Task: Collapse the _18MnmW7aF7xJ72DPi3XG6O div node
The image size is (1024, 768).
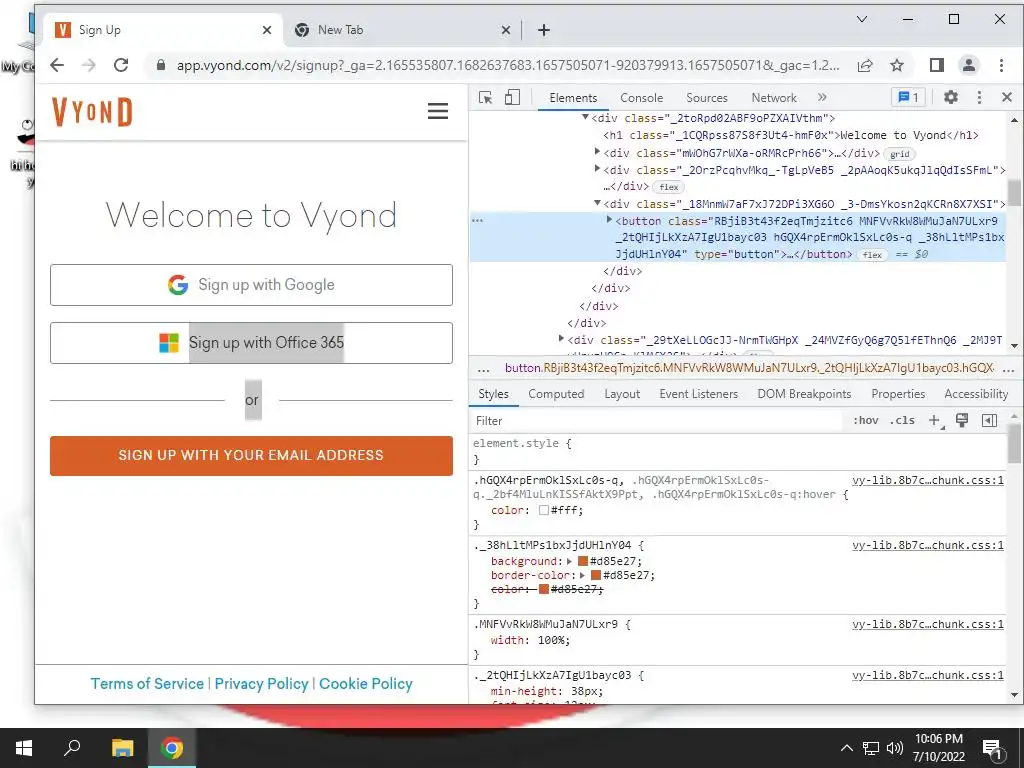Action: [x=597, y=203]
